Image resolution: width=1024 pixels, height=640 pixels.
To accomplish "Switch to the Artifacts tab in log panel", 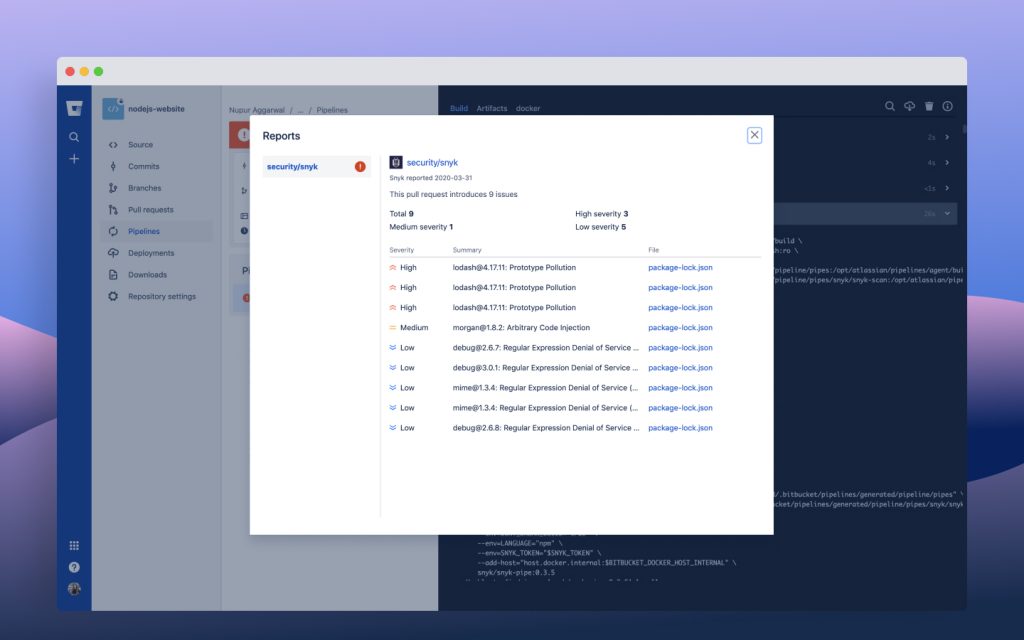I will [x=492, y=108].
